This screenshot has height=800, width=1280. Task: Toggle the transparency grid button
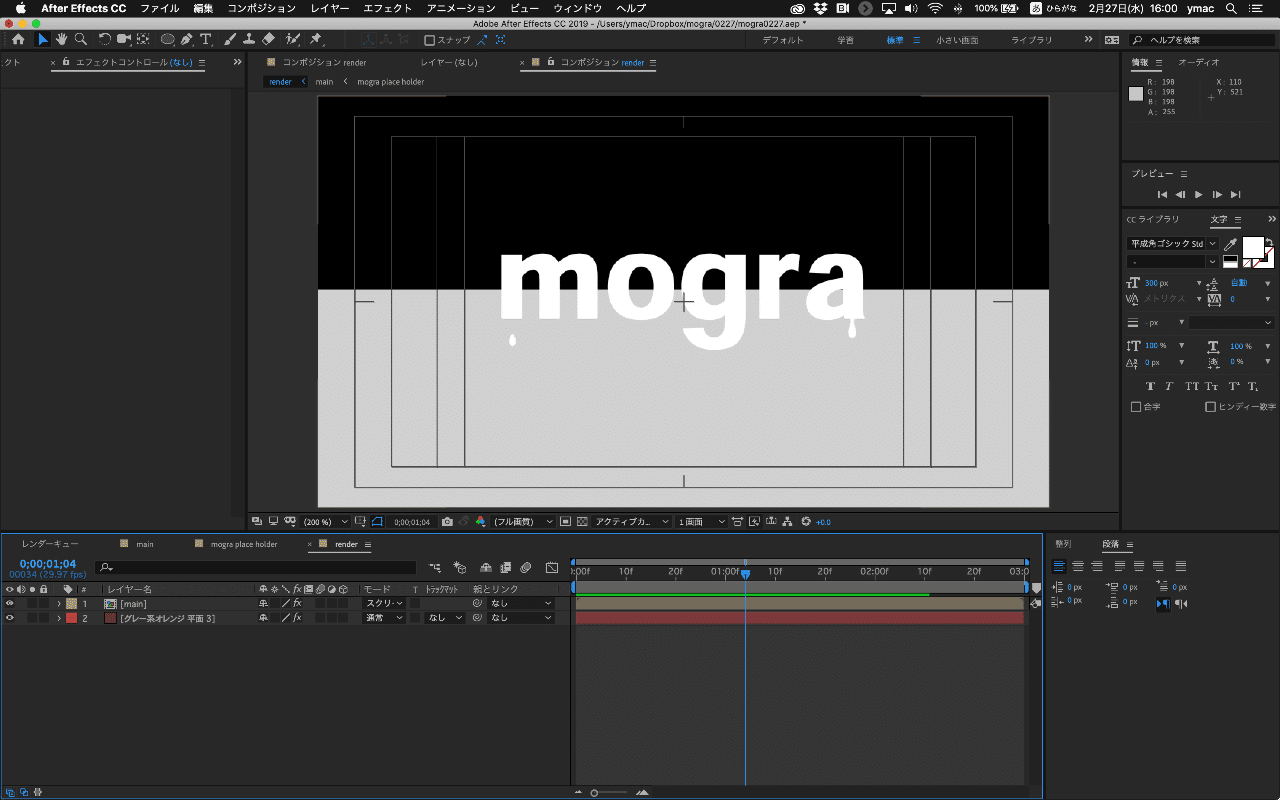(581, 522)
